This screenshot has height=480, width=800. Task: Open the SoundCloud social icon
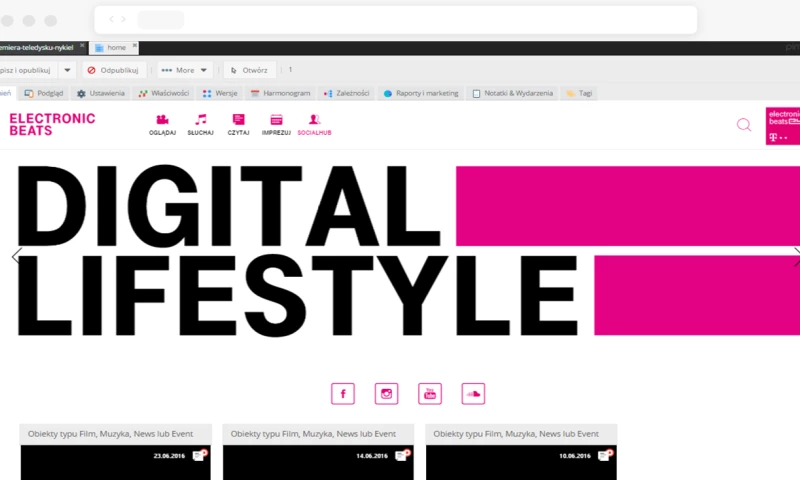pyautogui.click(x=473, y=394)
